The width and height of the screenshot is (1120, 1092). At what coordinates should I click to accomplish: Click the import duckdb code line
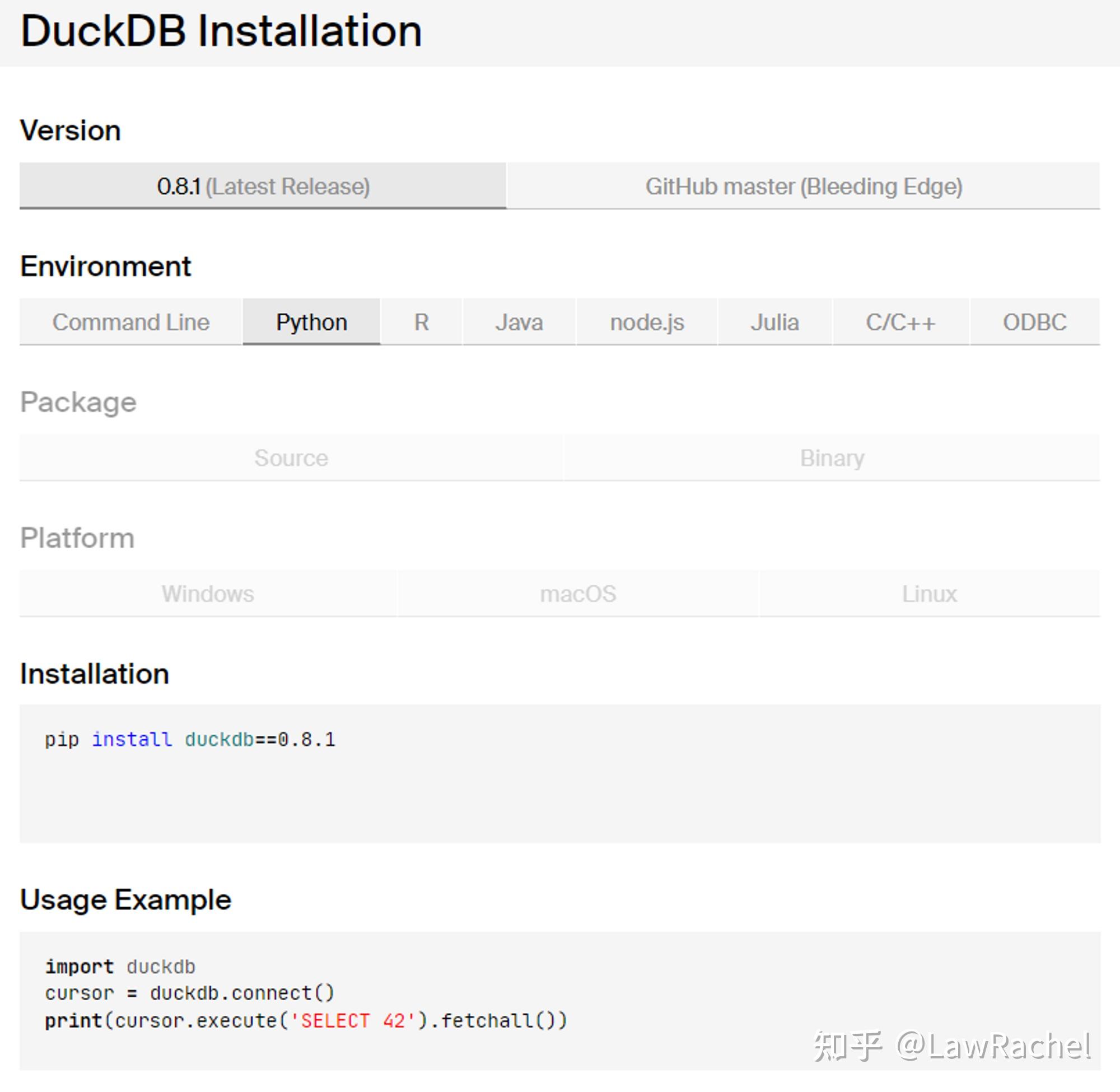(x=120, y=967)
